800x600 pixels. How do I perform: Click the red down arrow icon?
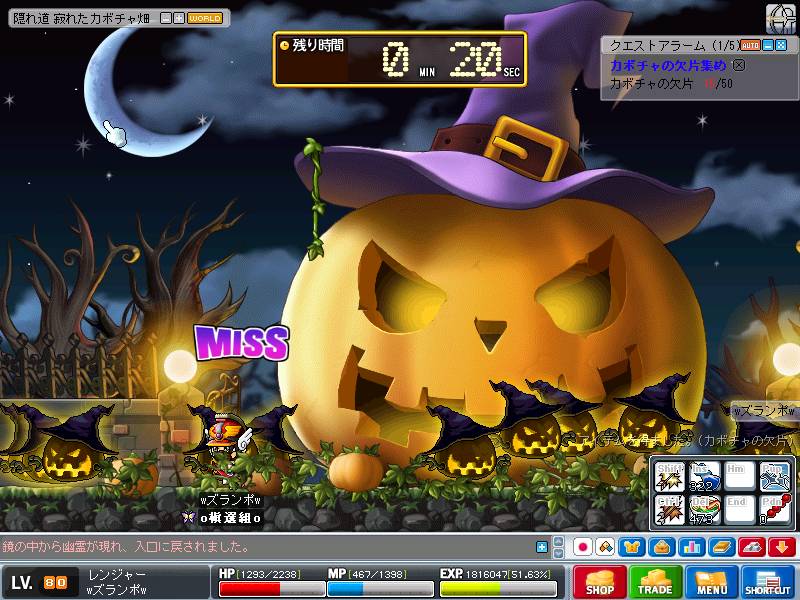[x=782, y=547]
